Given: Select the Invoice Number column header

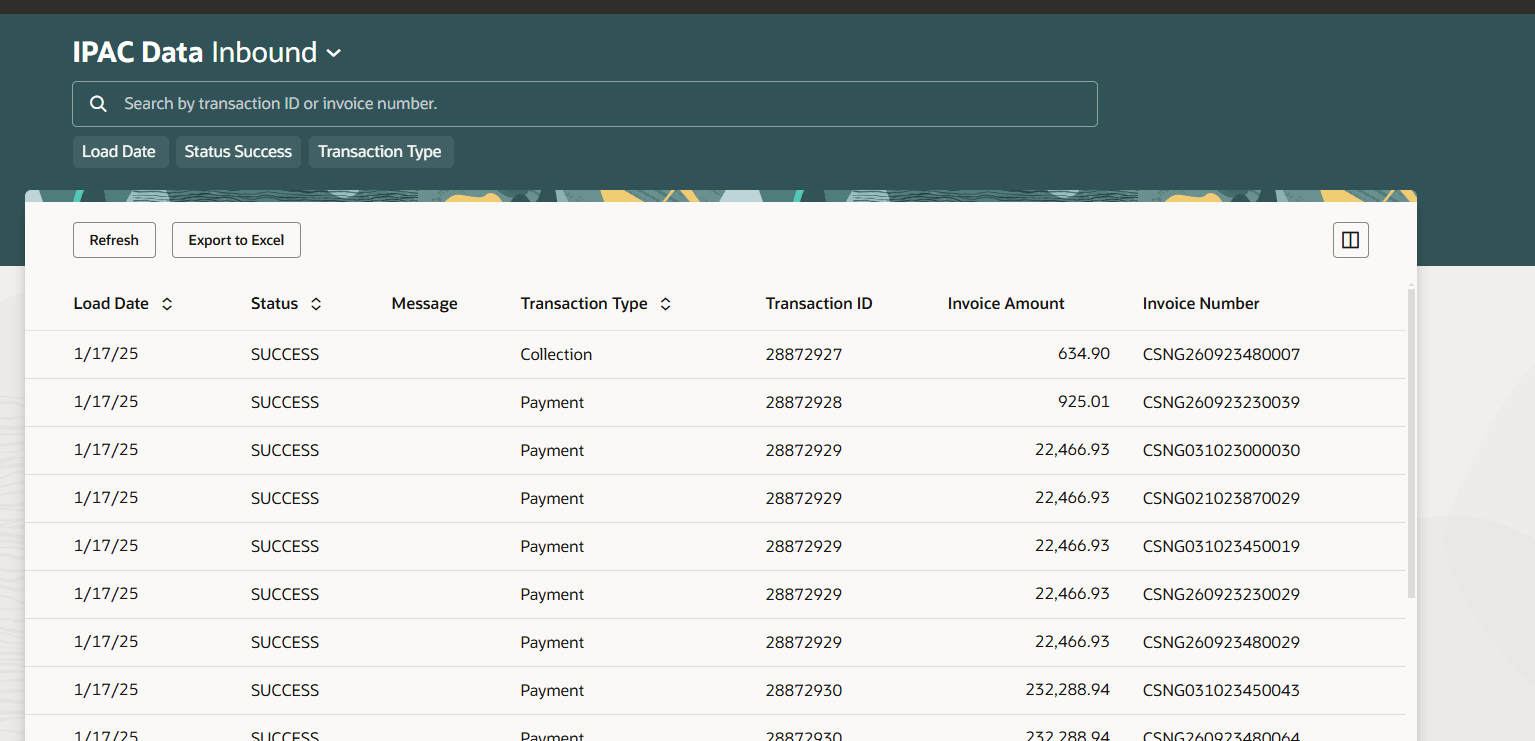Looking at the screenshot, I should pyautogui.click(x=1201, y=303).
